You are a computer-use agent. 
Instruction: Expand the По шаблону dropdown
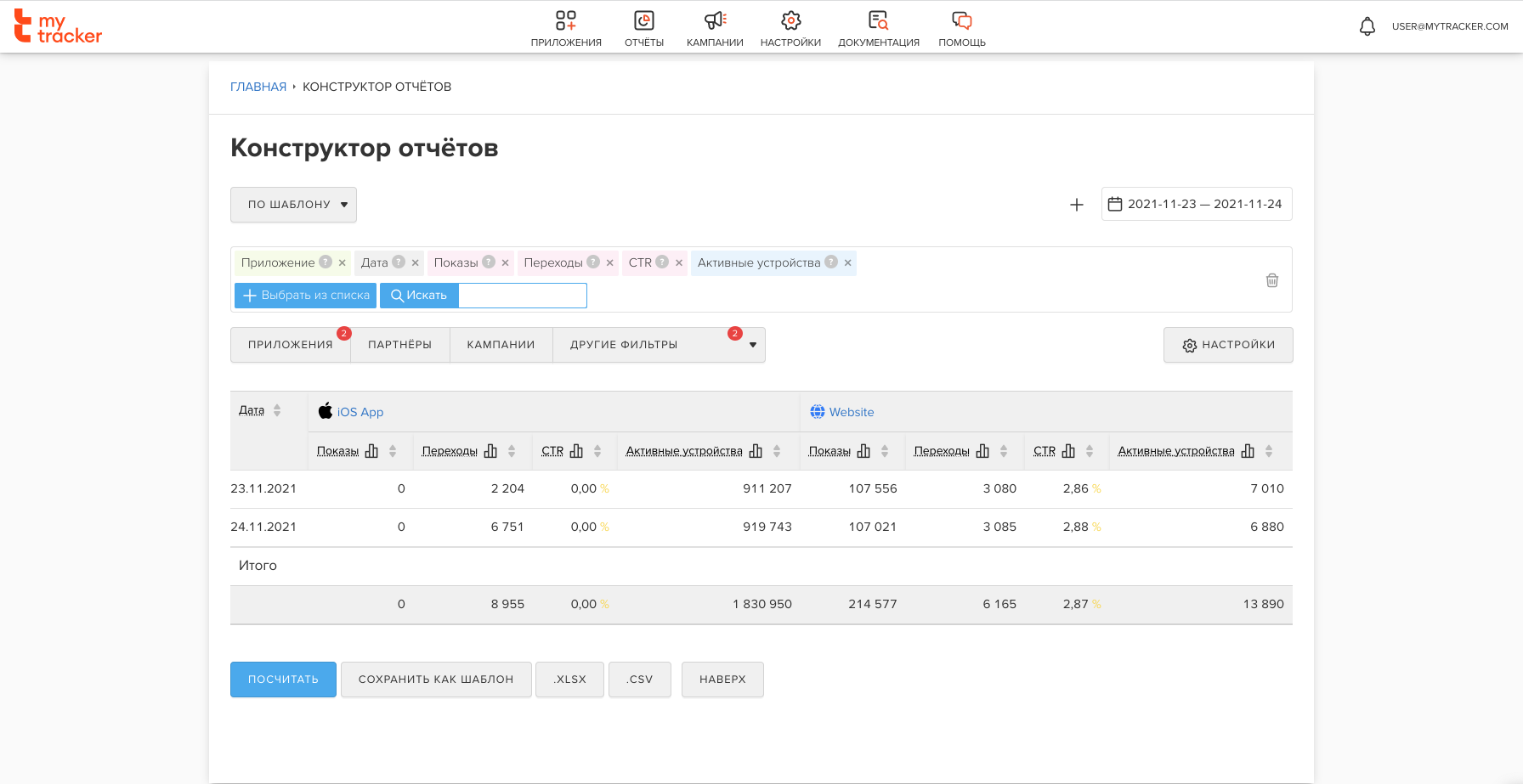293,205
